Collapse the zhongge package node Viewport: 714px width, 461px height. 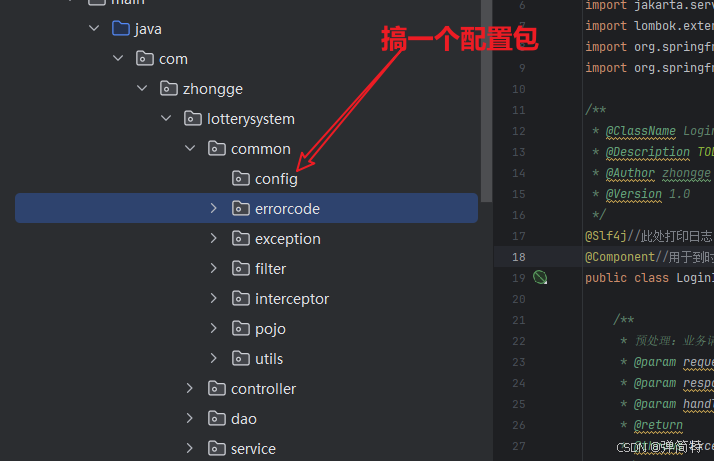click(142, 88)
